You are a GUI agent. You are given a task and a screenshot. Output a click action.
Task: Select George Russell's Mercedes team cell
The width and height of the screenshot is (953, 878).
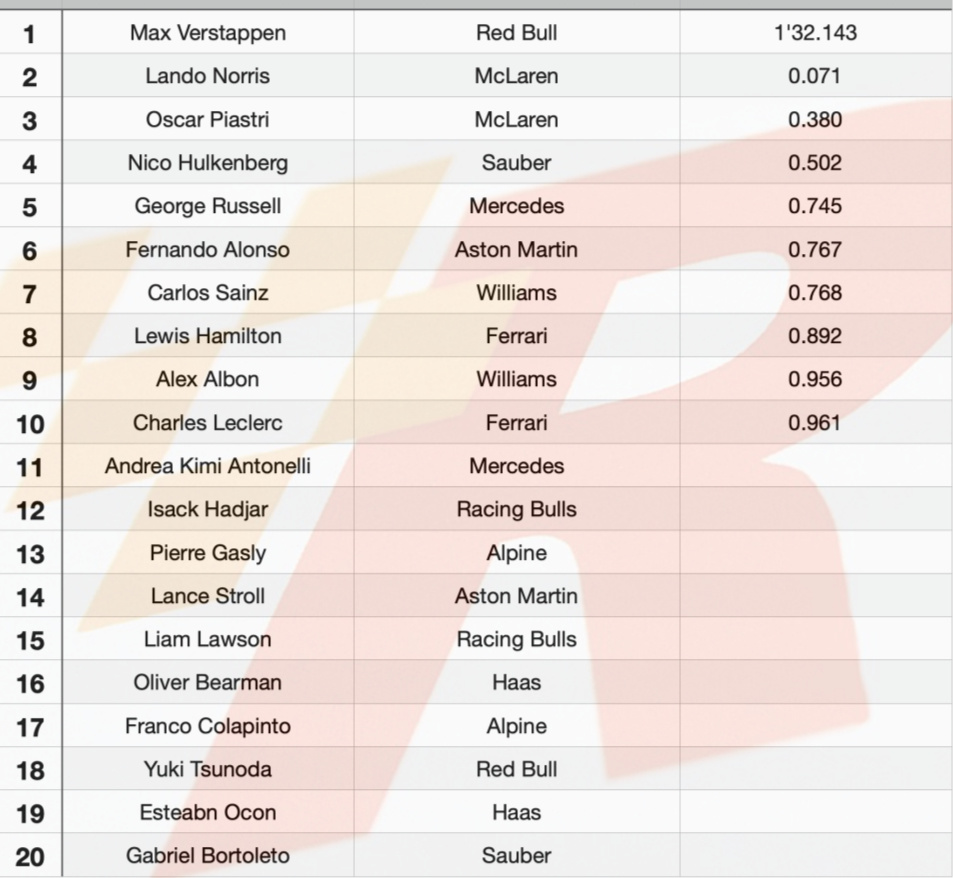click(517, 206)
